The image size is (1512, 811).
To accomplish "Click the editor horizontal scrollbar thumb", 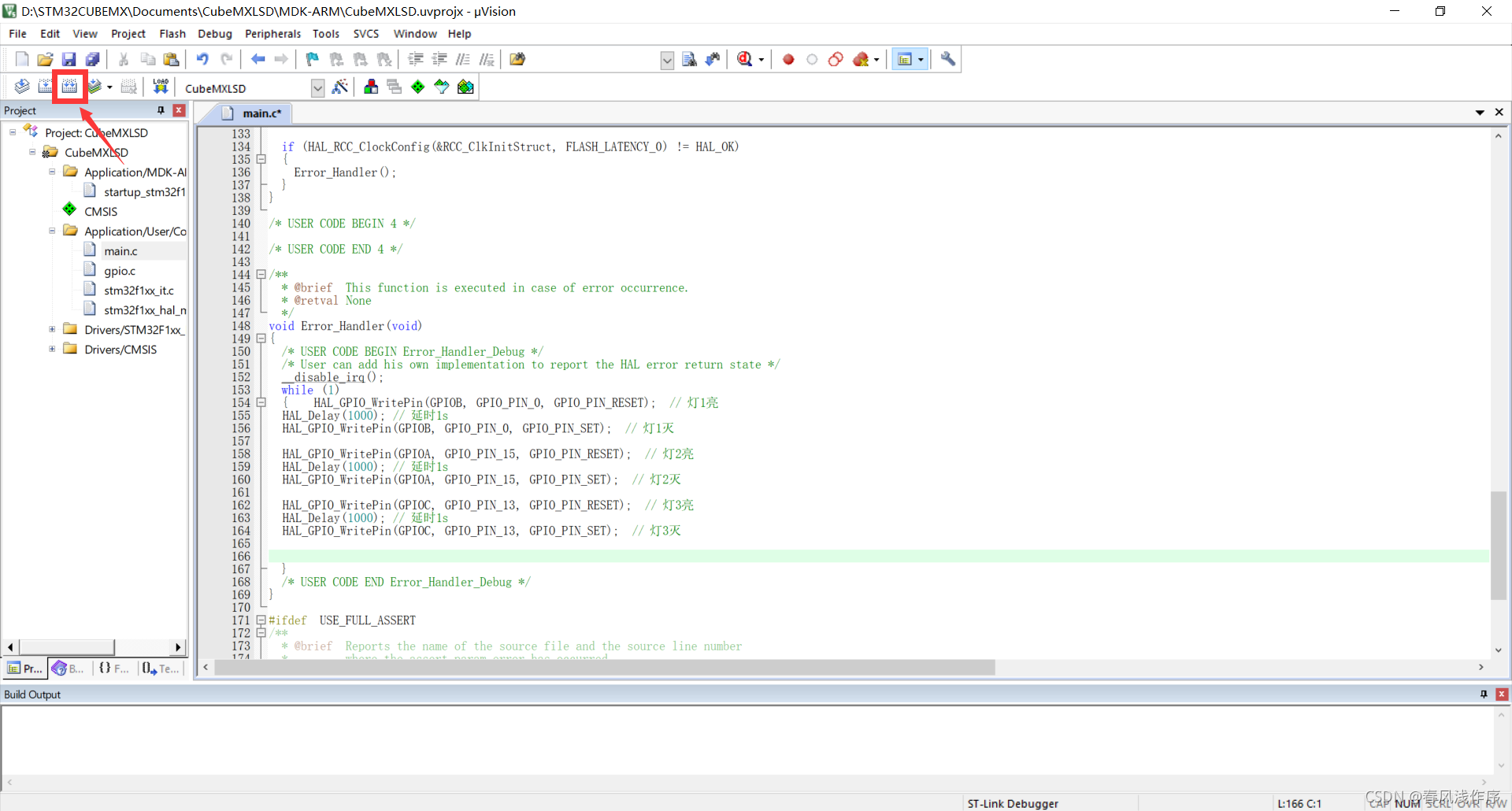I will pos(604,668).
